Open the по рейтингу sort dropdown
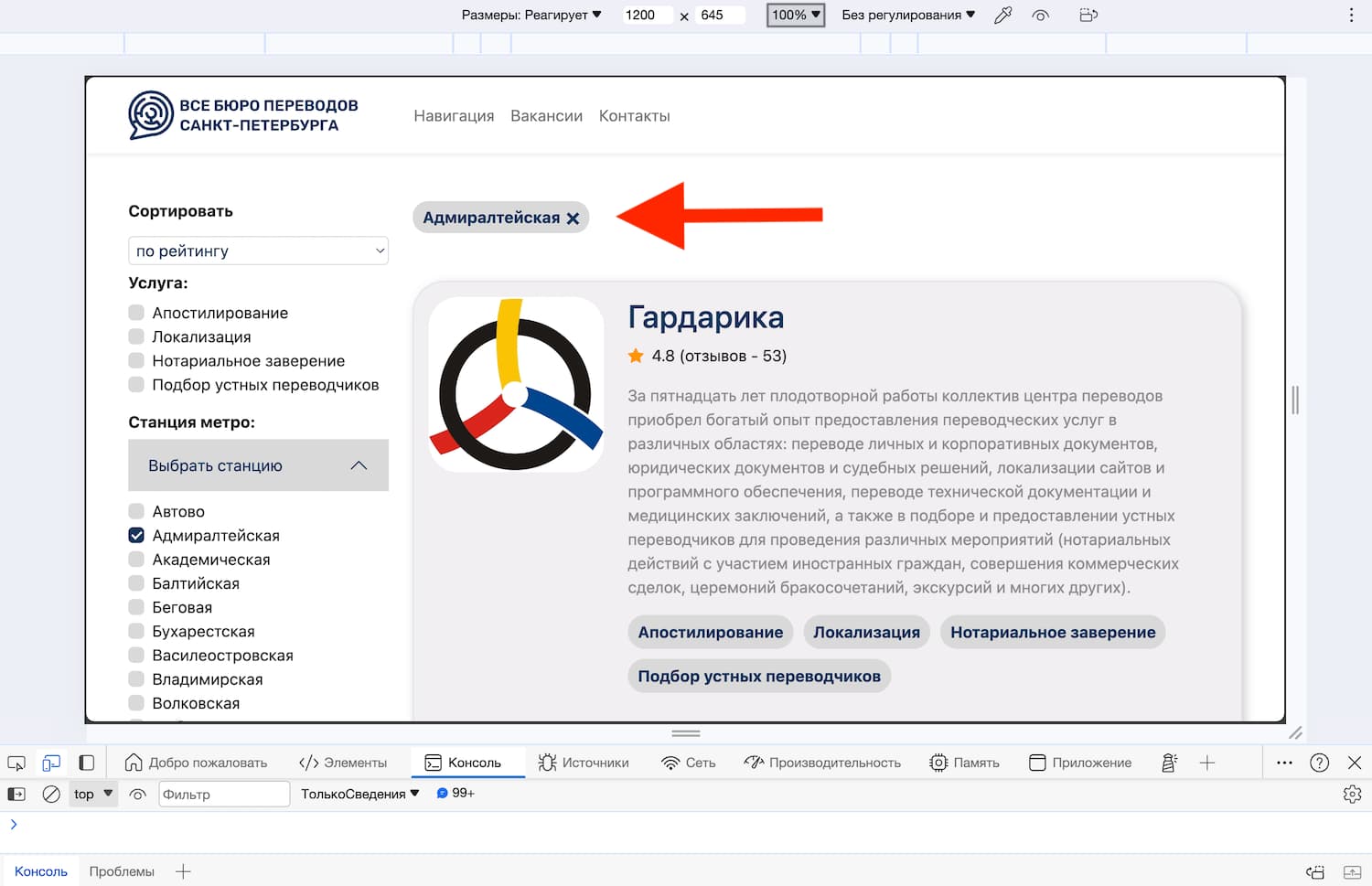 tap(259, 251)
